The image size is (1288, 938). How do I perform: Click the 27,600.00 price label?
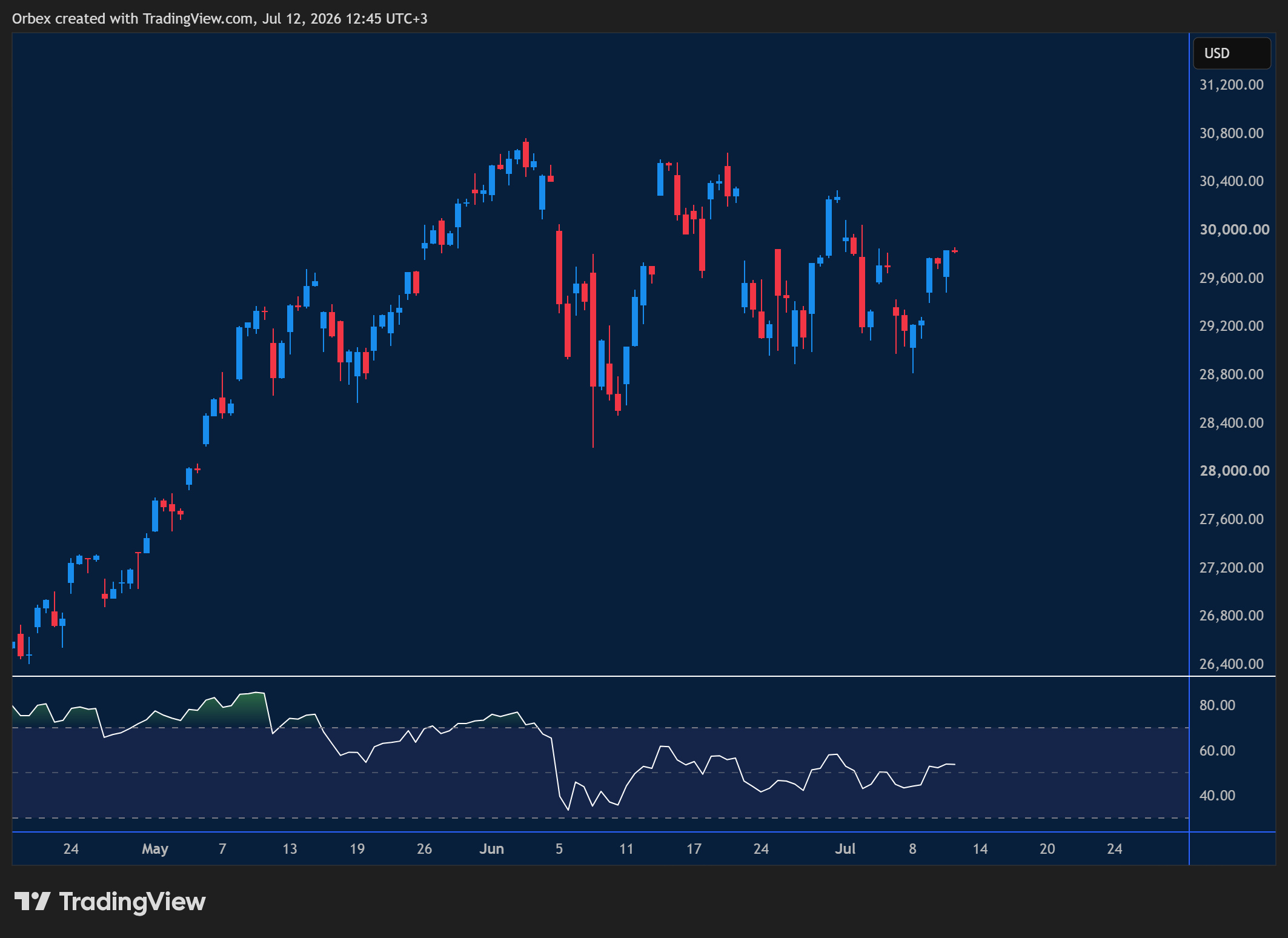coord(1232,519)
